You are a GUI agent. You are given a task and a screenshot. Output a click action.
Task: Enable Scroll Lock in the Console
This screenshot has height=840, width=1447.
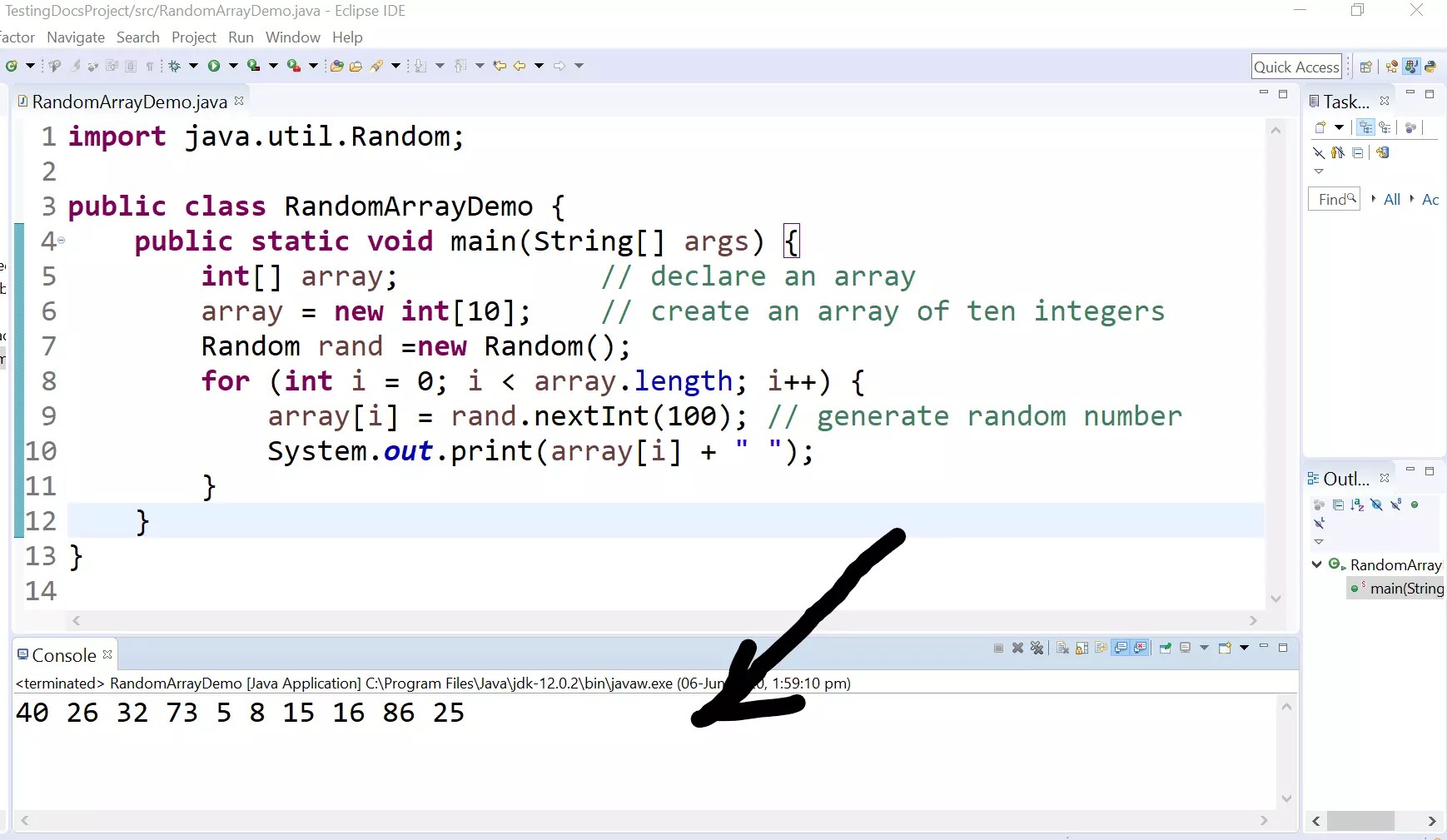point(1082,649)
